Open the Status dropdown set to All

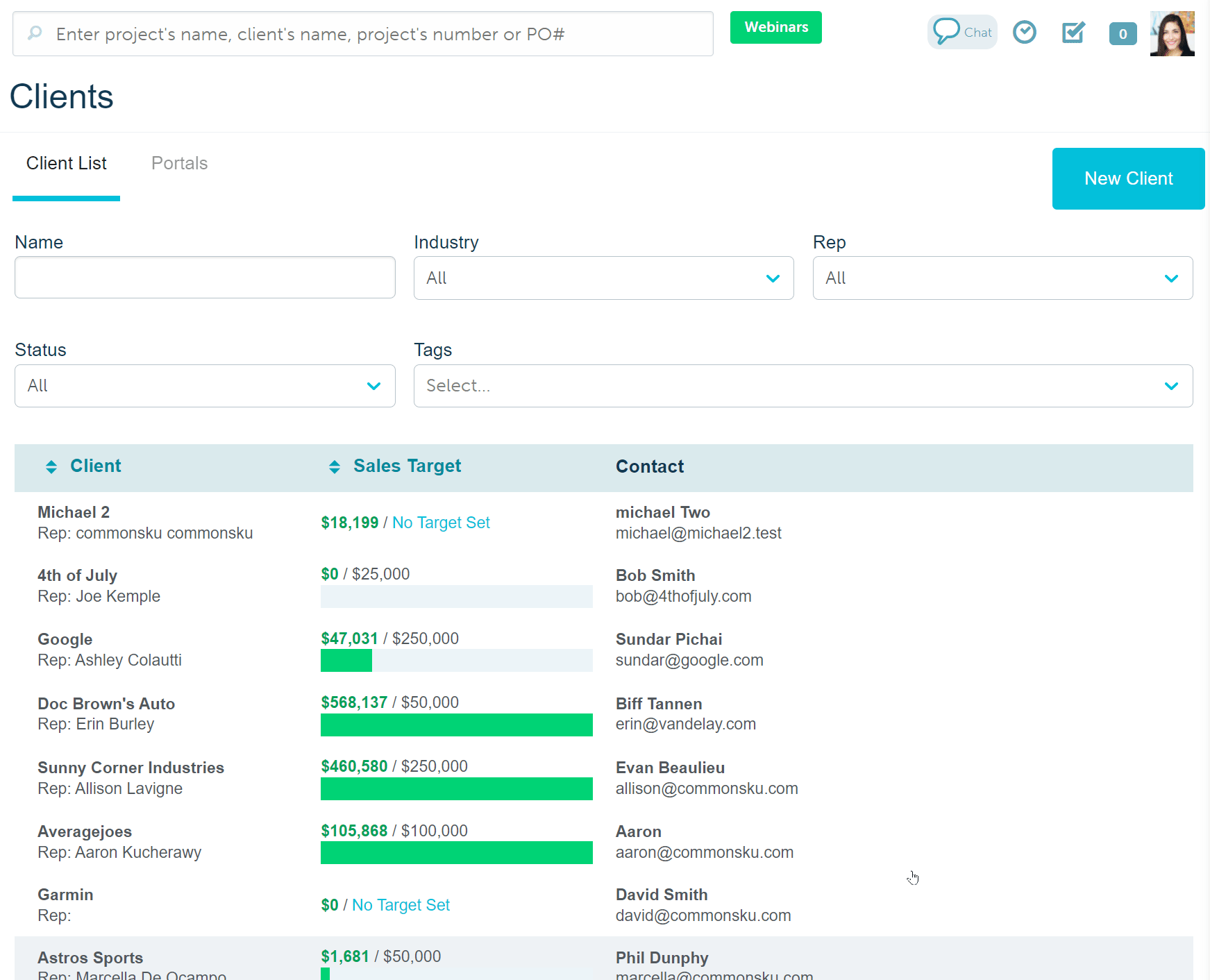point(204,386)
